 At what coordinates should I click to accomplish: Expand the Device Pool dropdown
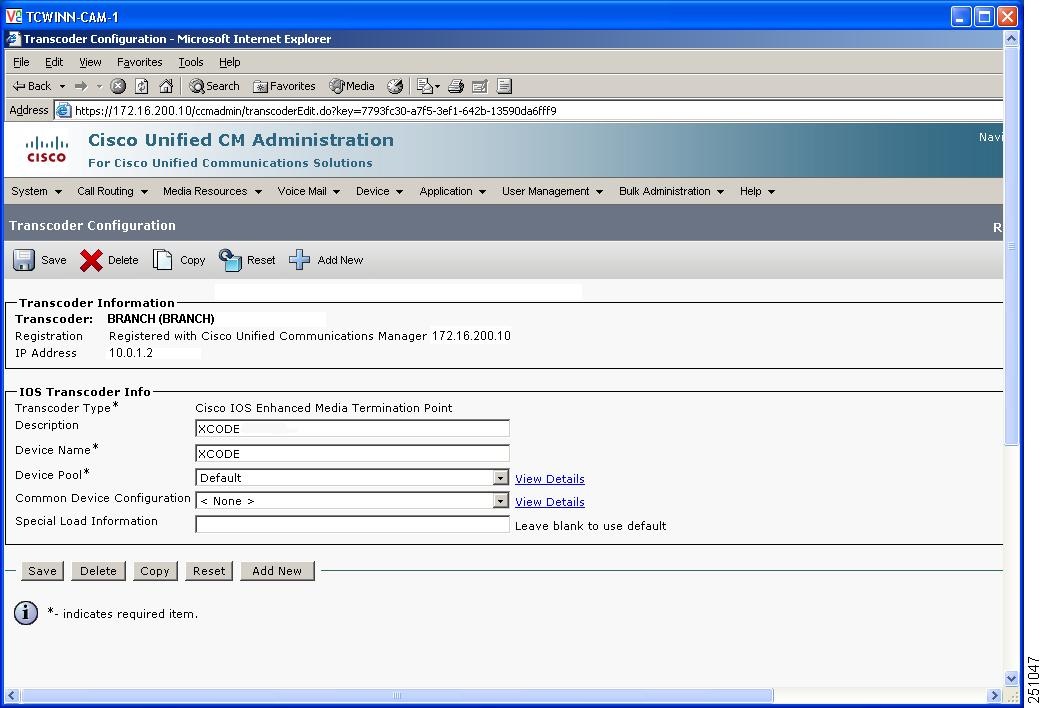pos(500,477)
